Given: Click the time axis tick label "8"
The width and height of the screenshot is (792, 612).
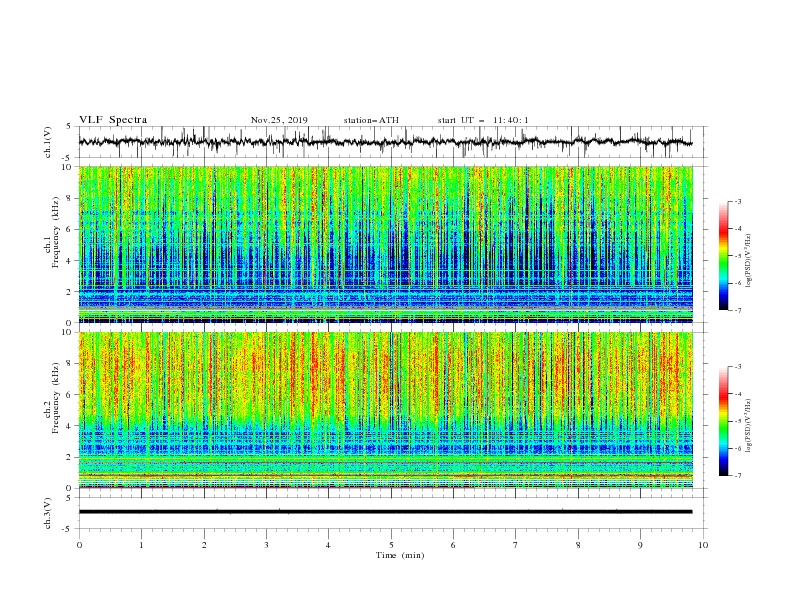Looking at the screenshot, I should pos(578,545).
